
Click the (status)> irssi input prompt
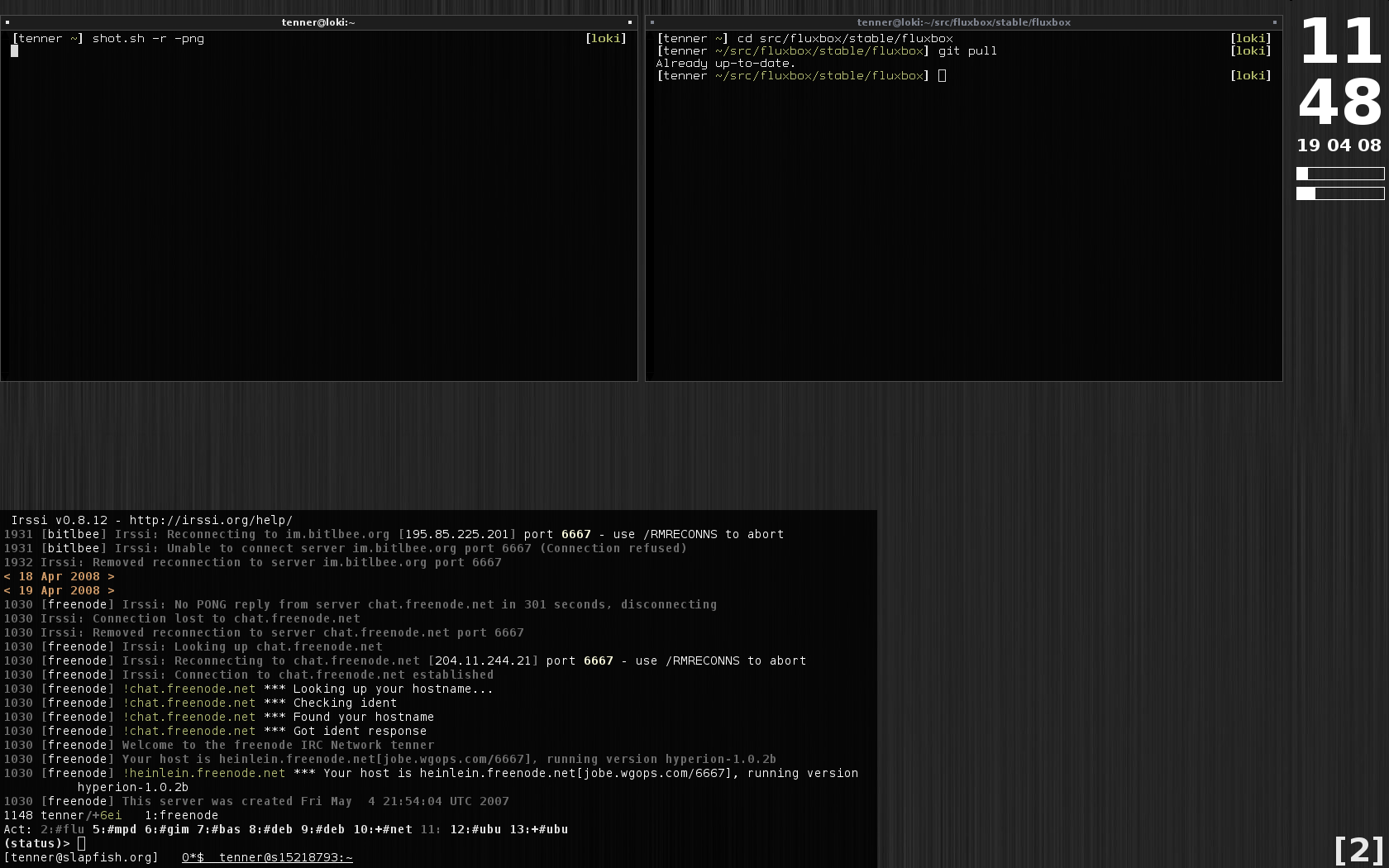click(36, 844)
